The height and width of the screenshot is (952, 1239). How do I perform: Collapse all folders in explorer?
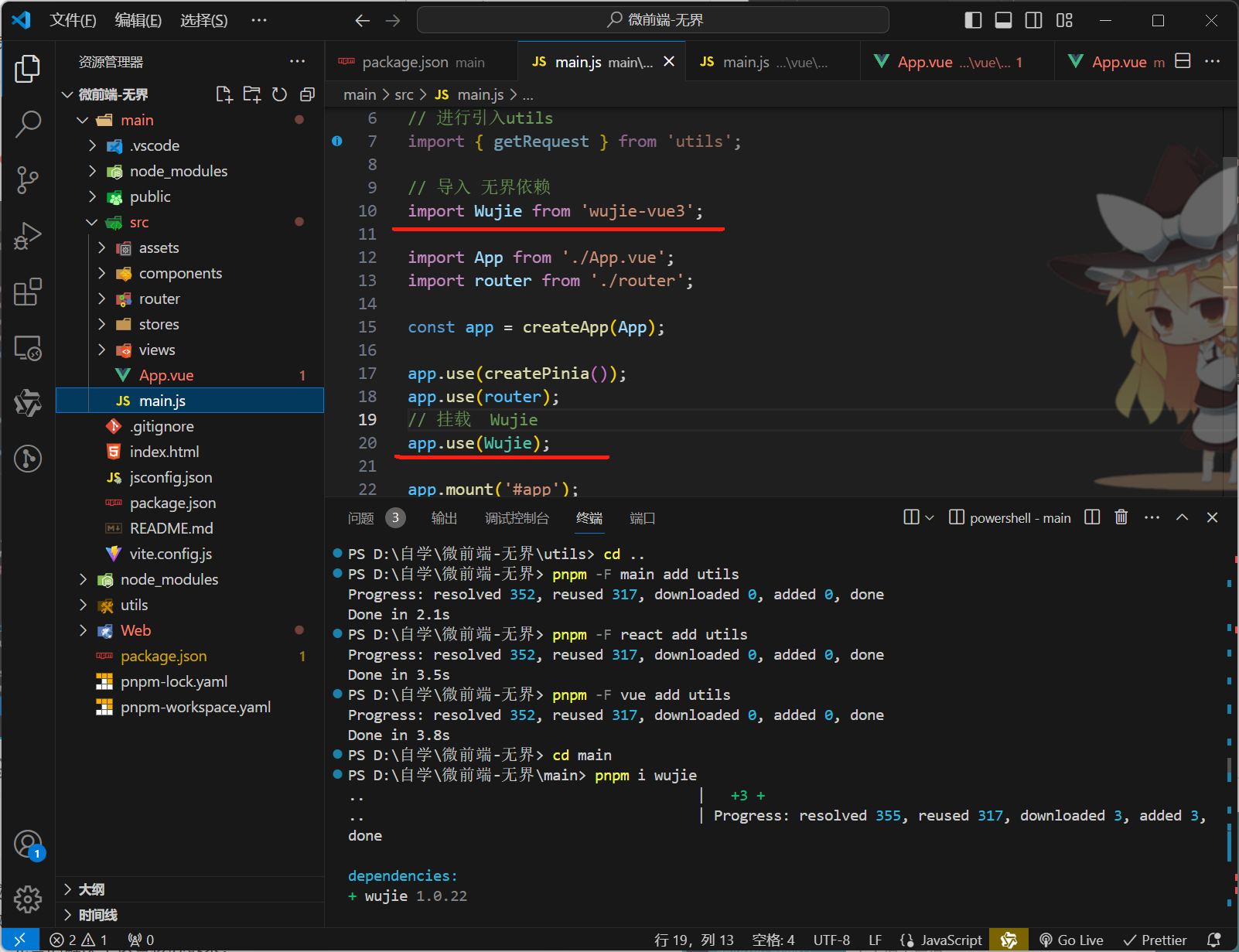[x=307, y=94]
